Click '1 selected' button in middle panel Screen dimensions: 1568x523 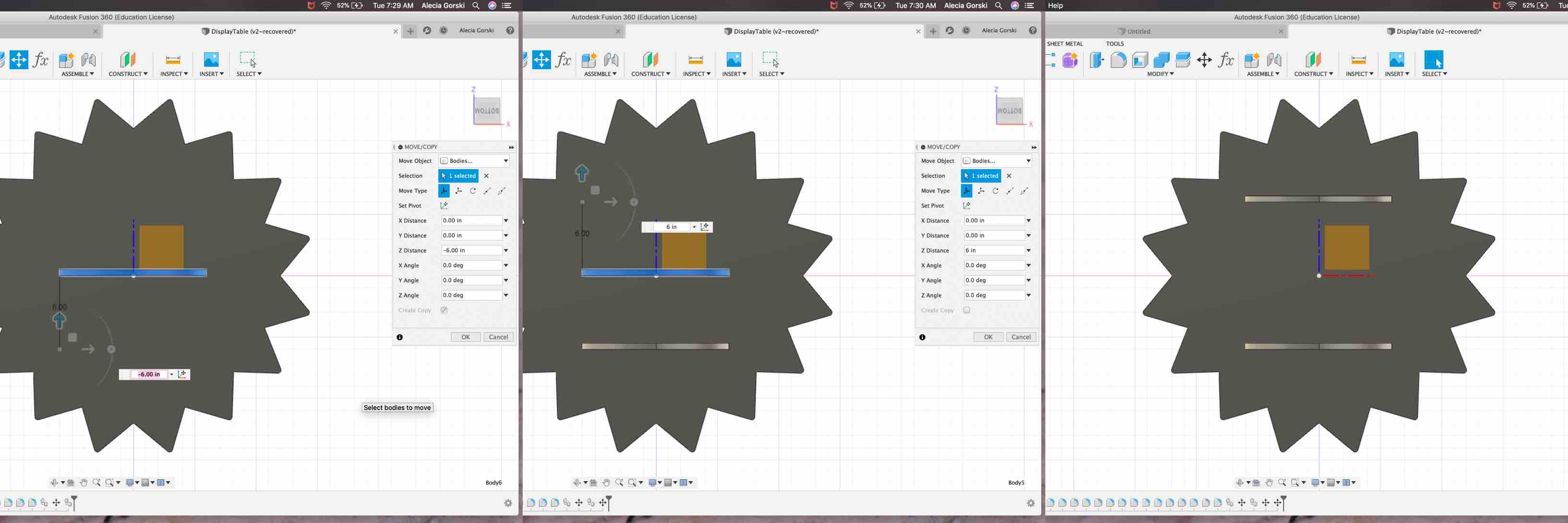coord(980,176)
